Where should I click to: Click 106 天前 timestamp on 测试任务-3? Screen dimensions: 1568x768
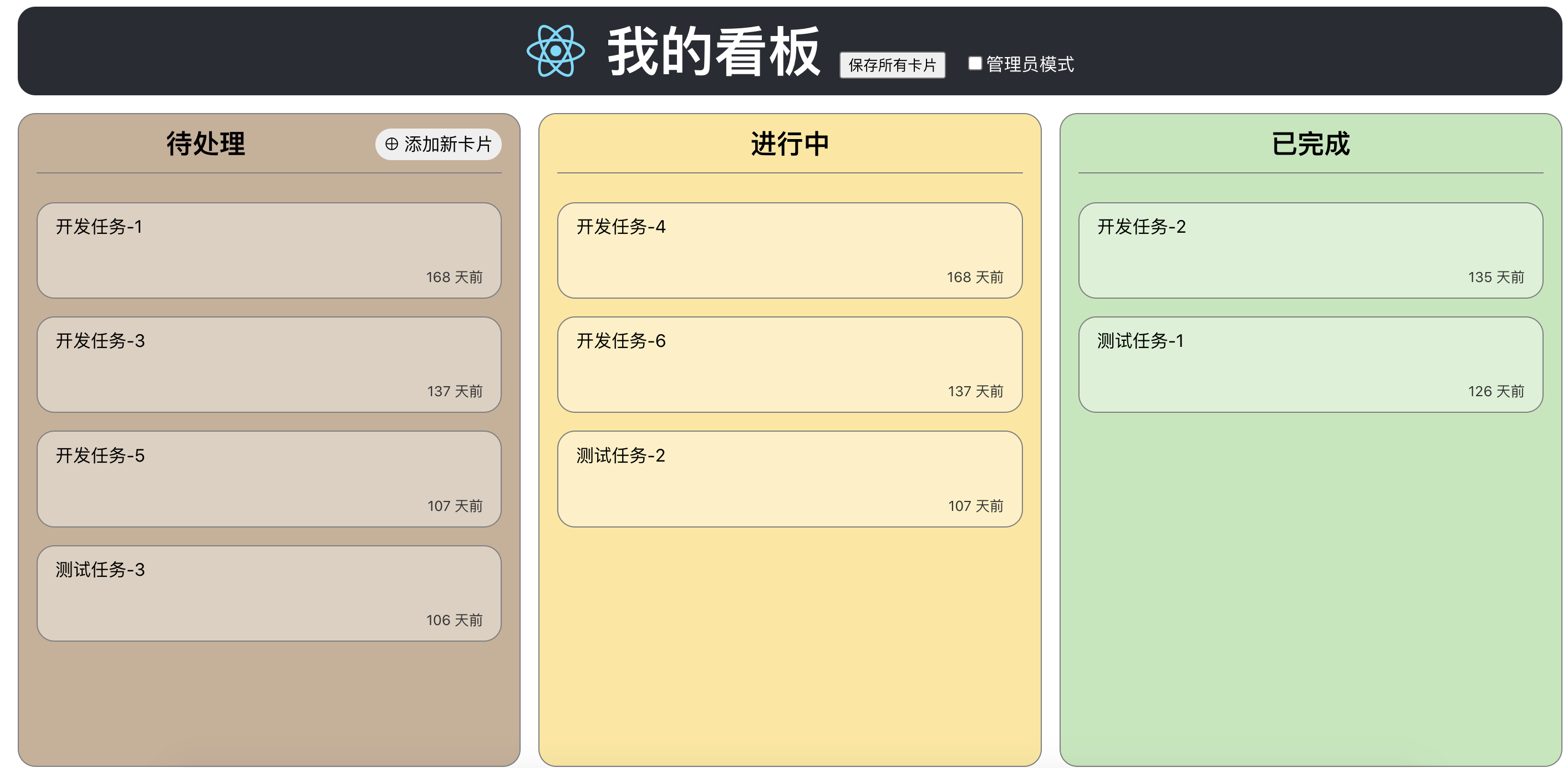(454, 620)
